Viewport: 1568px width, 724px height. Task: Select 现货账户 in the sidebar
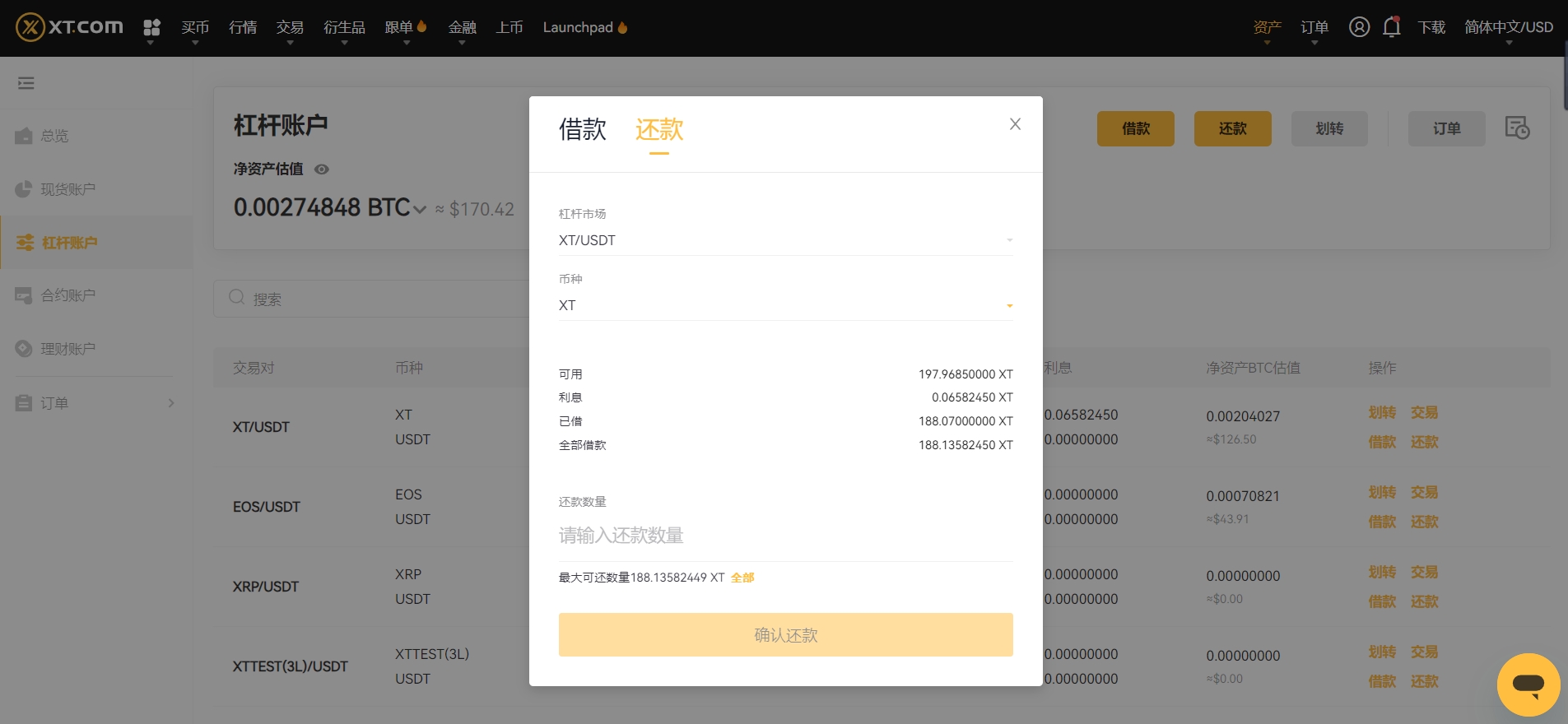click(68, 189)
